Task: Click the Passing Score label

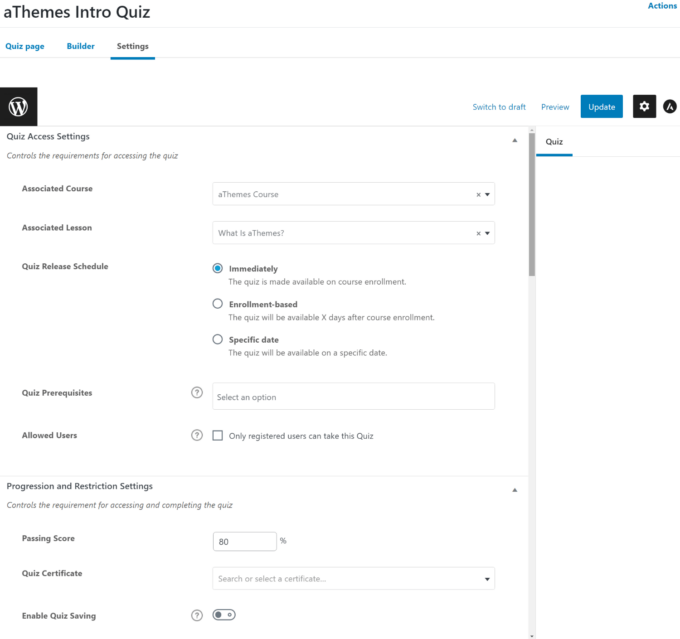Action: coord(48,538)
